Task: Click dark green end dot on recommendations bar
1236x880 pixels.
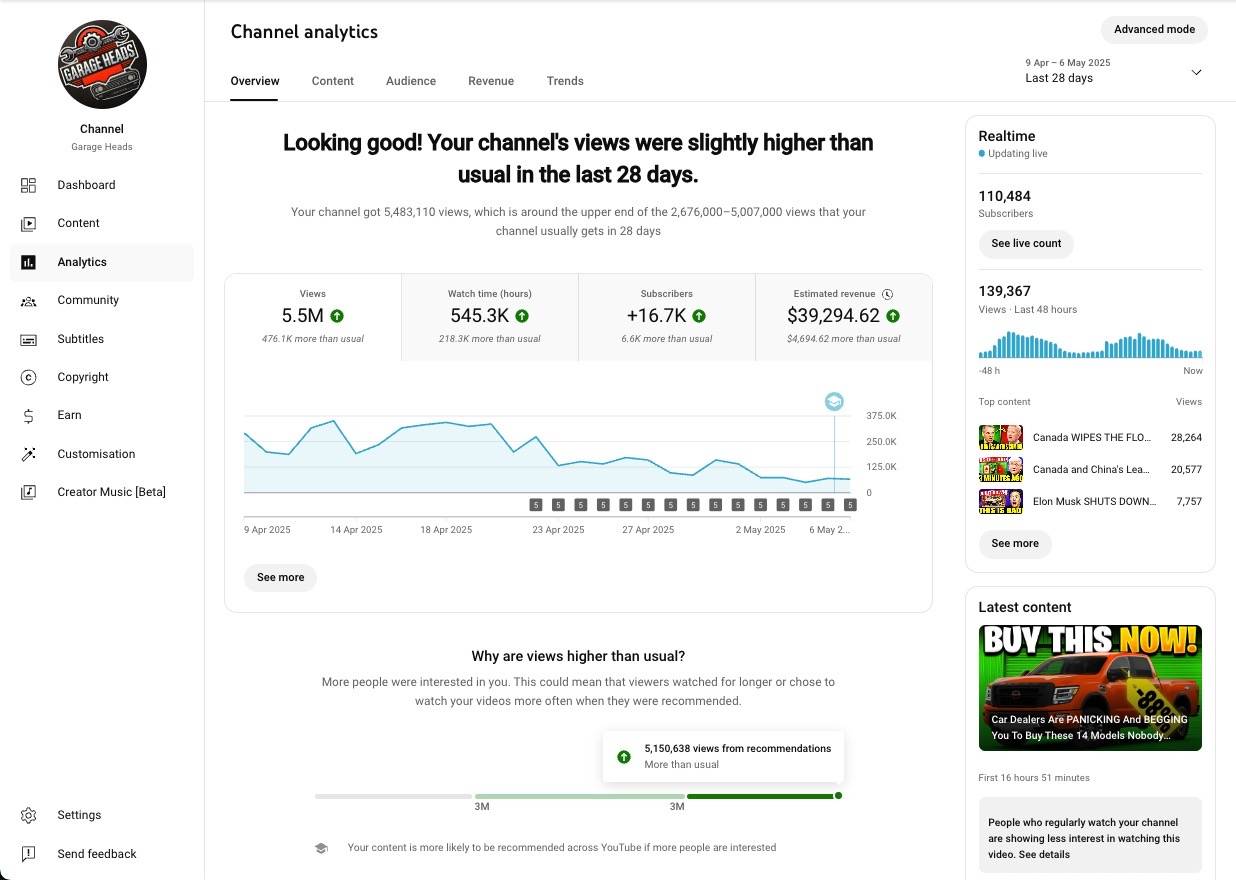Action: (x=838, y=796)
